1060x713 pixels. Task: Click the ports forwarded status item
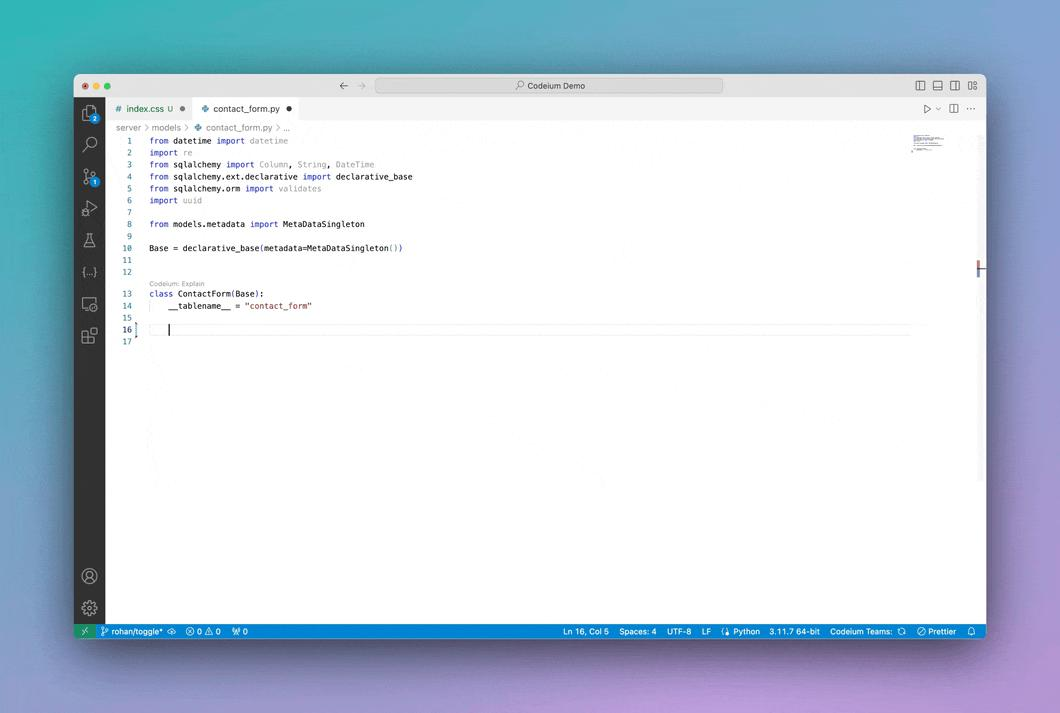point(240,631)
